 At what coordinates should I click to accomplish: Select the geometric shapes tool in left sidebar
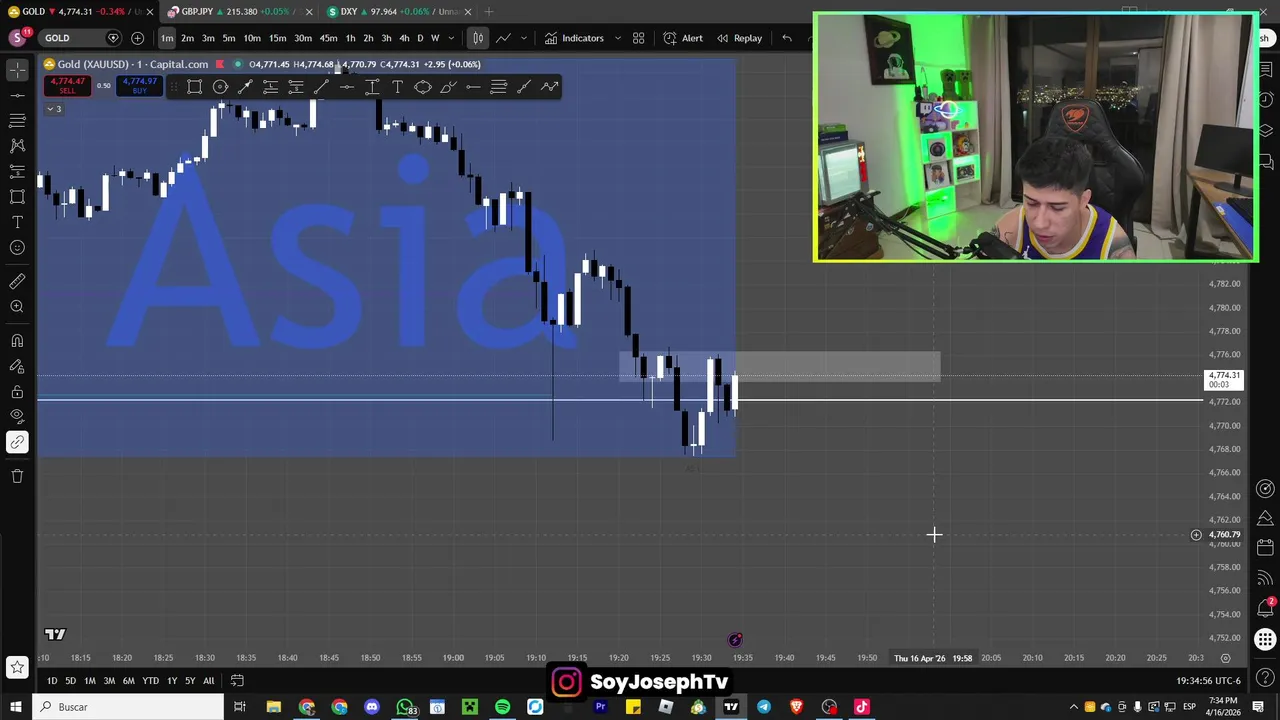pos(17,196)
